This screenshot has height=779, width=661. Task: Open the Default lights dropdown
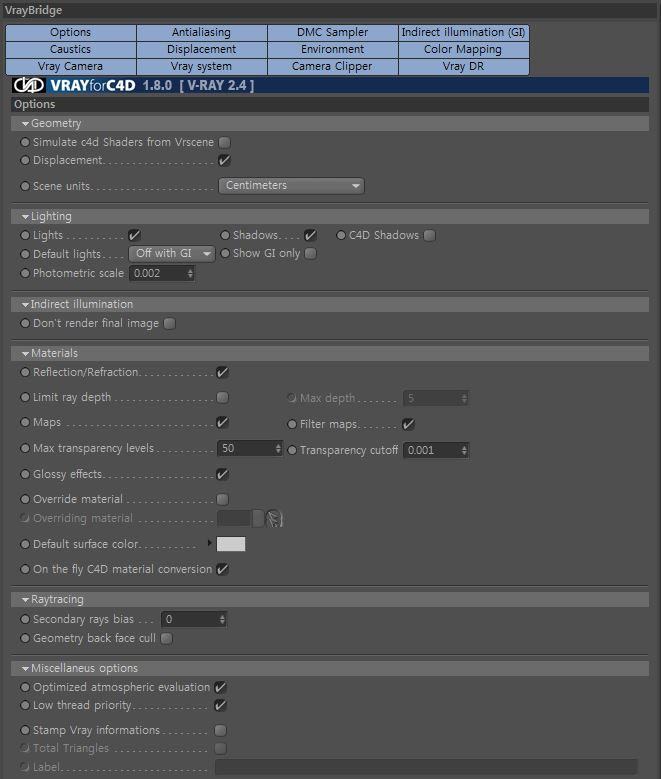point(172,254)
